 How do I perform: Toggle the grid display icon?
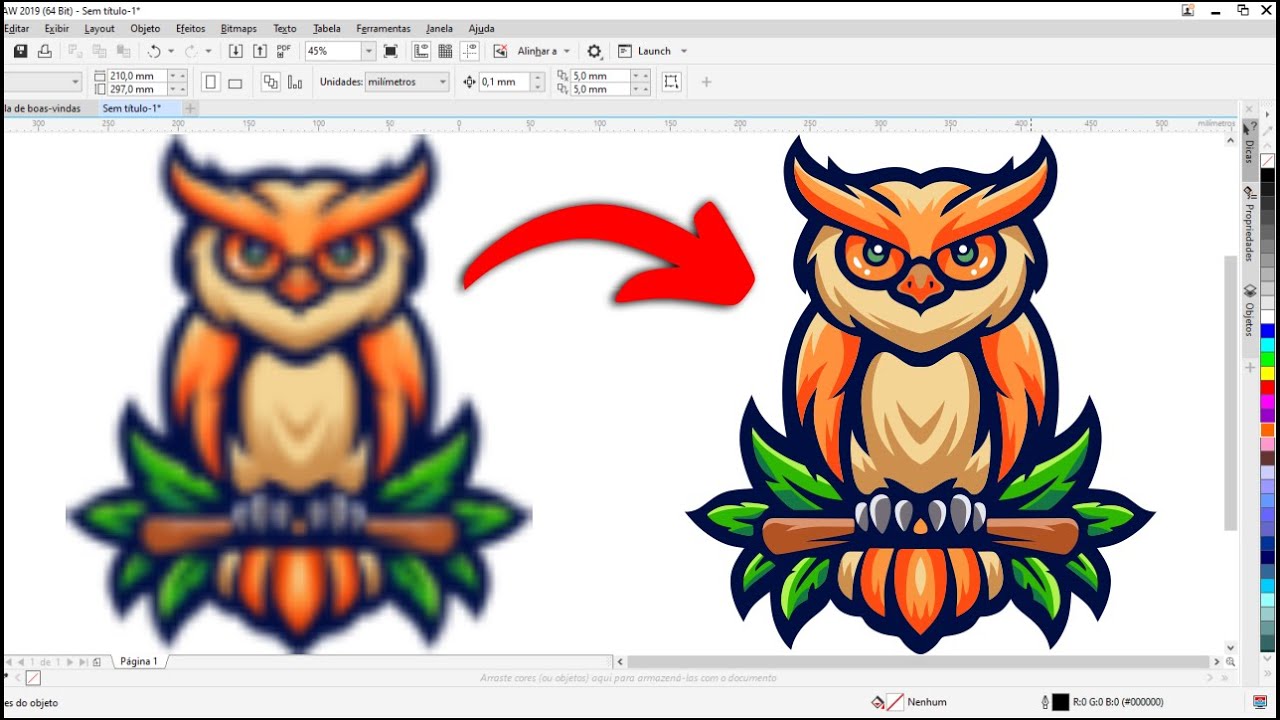click(445, 51)
